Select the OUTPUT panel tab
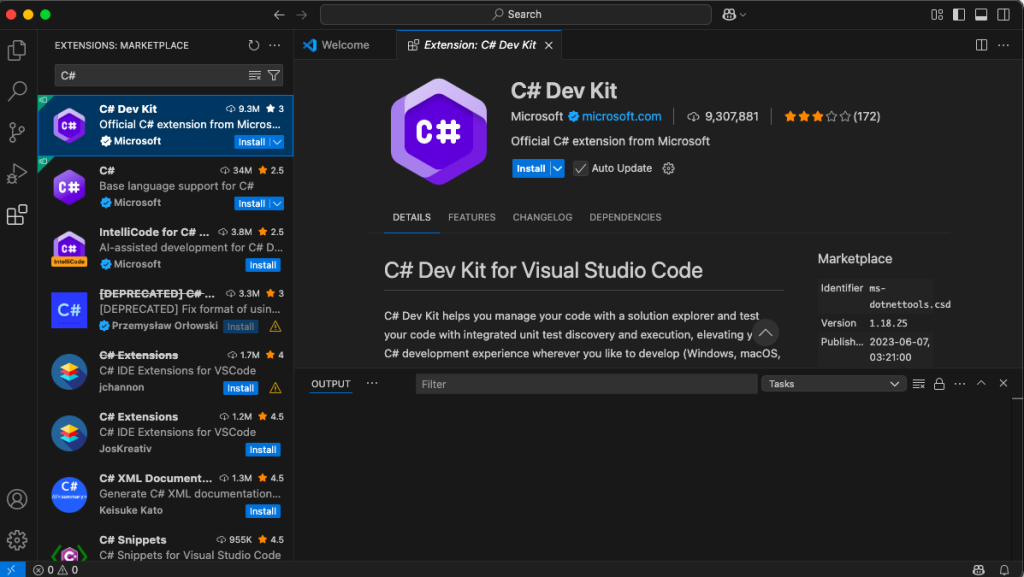Image resolution: width=1024 pixels, height=577 pixels. click(x=330, y=384)
